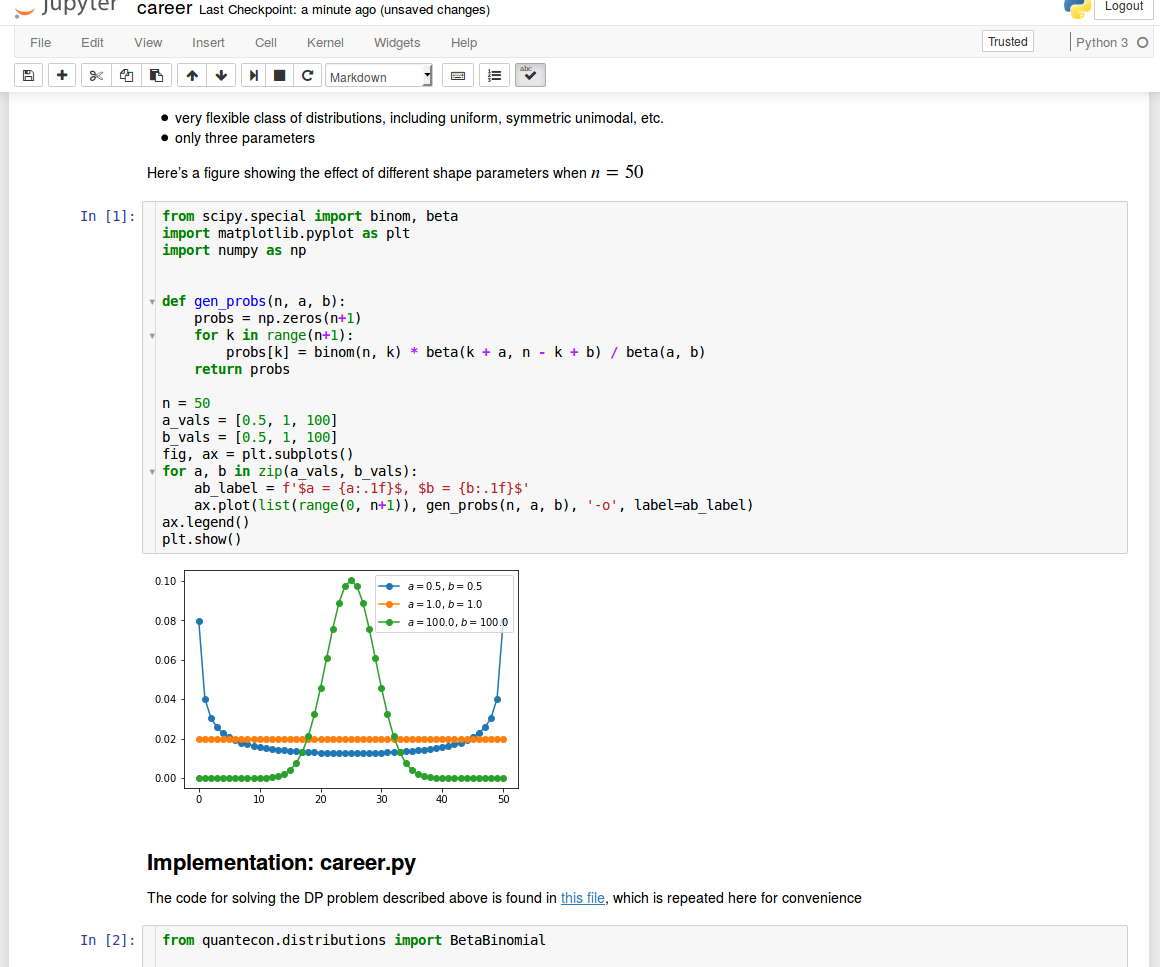Image resolution: width=1160 pixels, height=967 pixels.
Task: Click the 'only three parameters' bullet text
Action: (x=244, y=138)
